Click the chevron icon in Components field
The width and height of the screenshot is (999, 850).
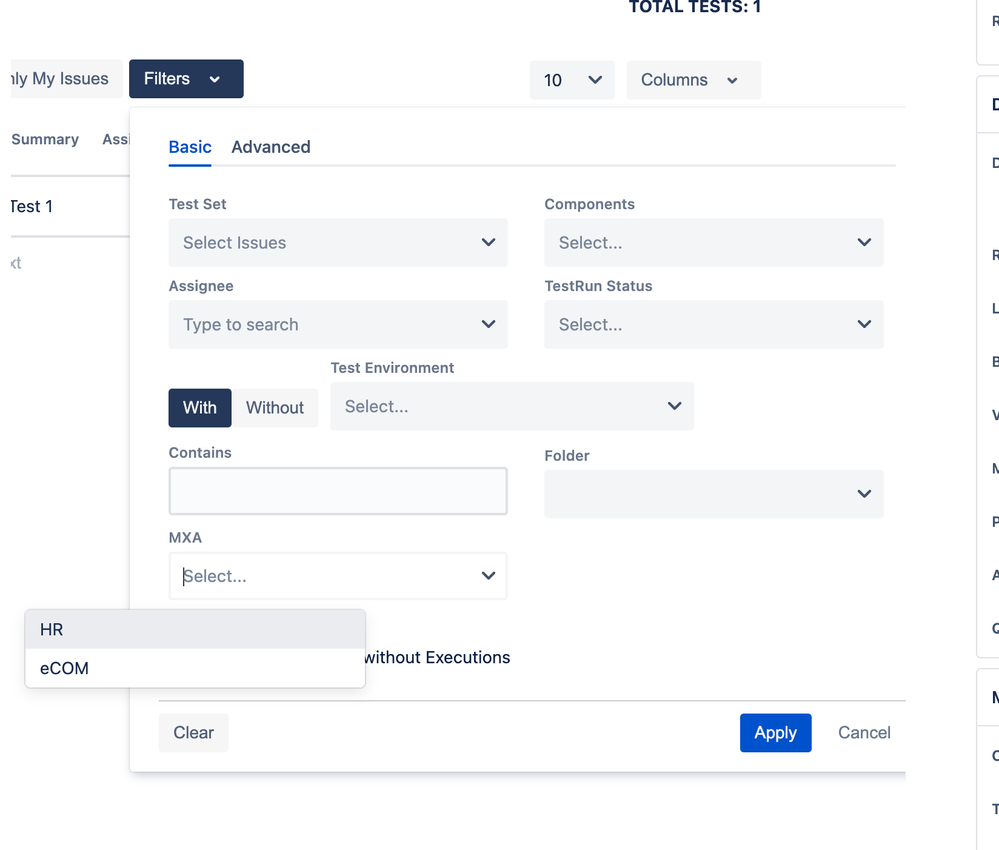[865, 243]
